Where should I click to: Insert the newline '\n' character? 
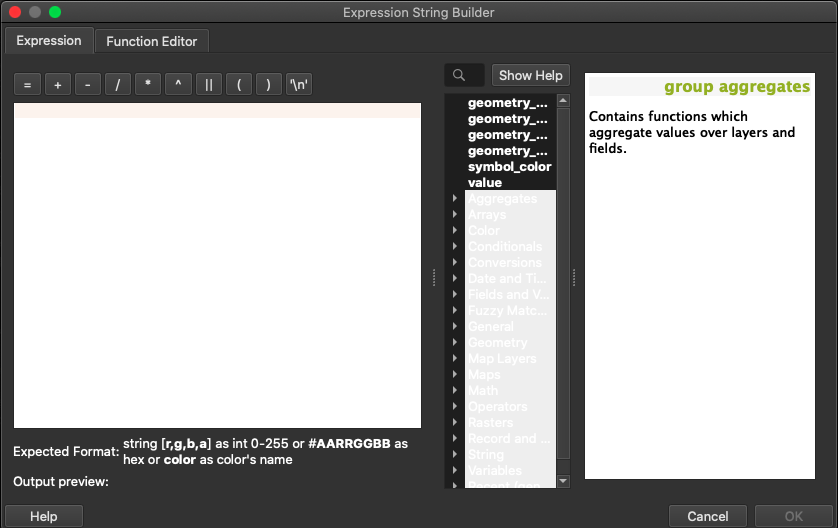point(299,85)
